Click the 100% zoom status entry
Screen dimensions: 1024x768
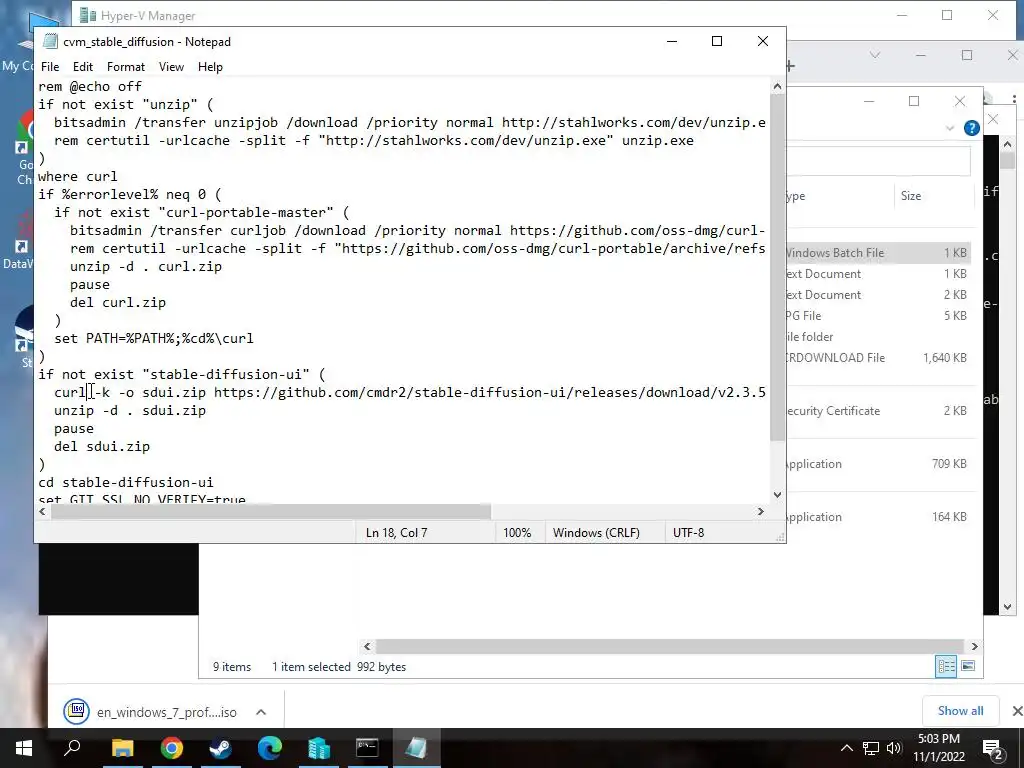tap(517, 533)
